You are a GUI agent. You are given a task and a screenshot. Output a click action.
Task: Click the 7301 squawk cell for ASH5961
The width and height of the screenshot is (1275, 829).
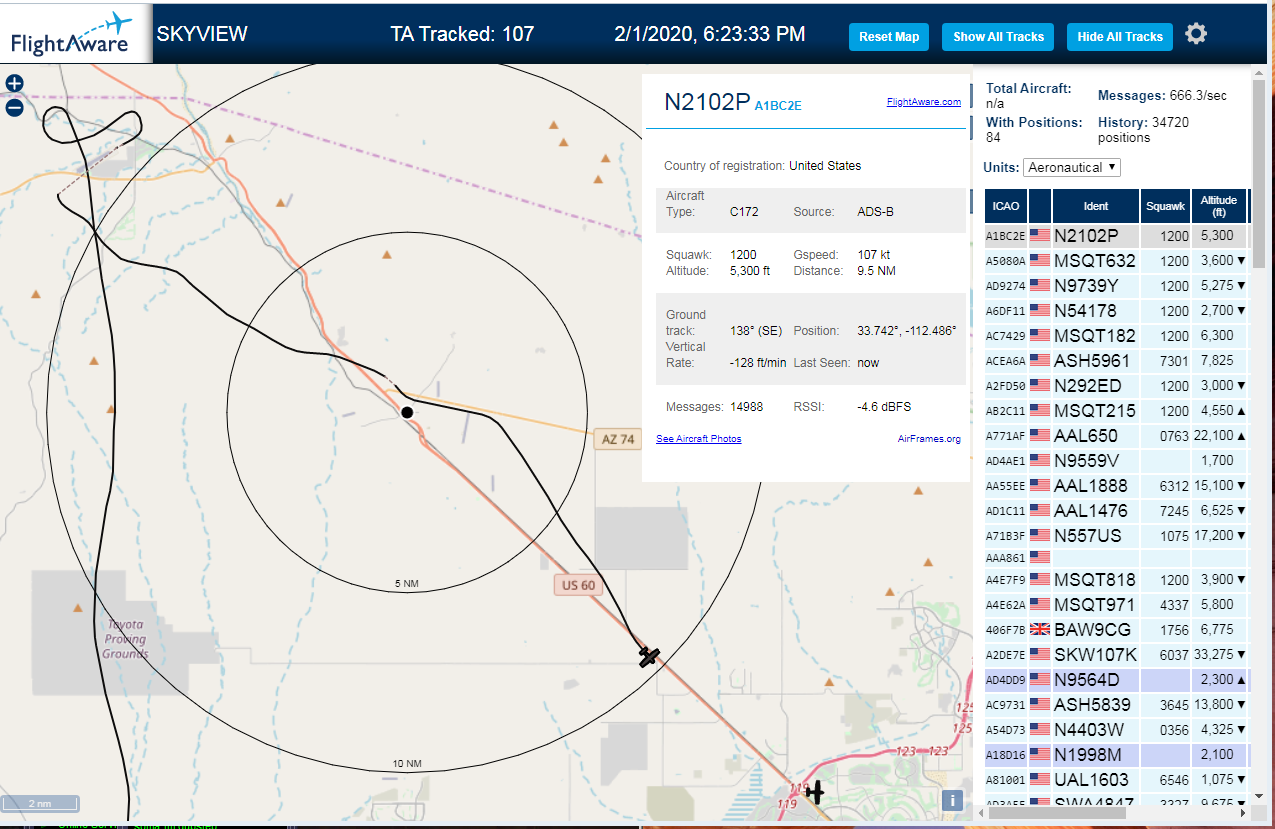[1166, 361]
